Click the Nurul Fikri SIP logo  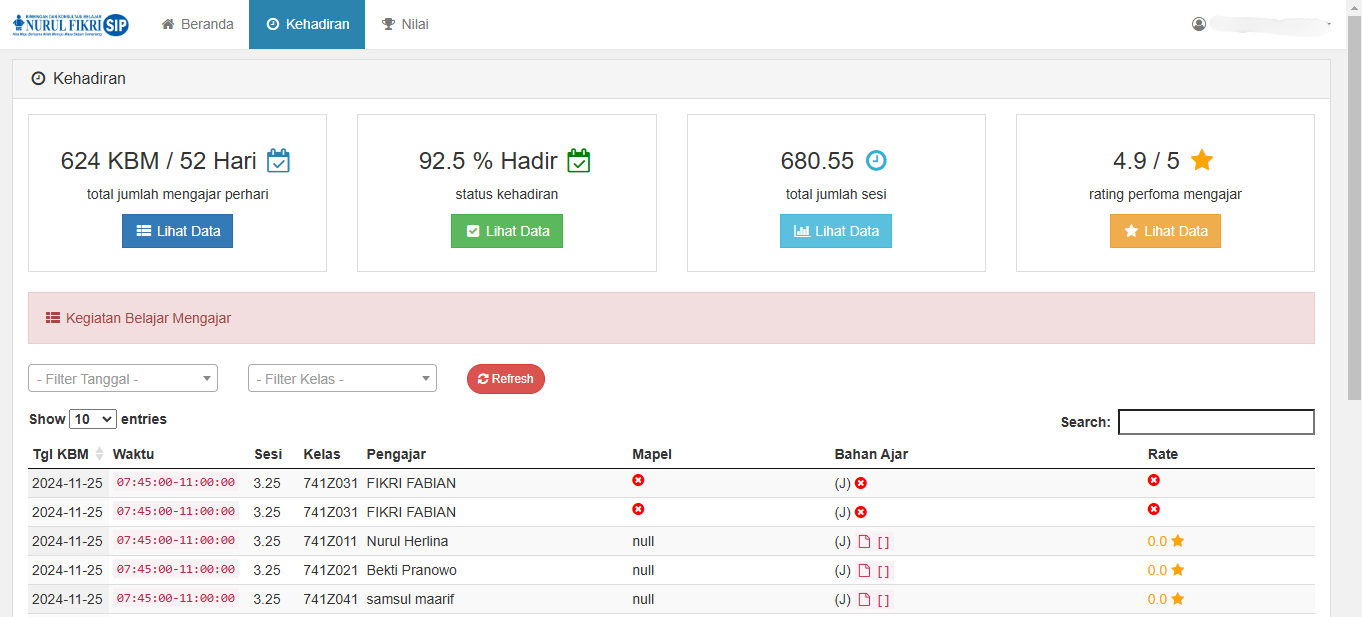click(70, 24)
